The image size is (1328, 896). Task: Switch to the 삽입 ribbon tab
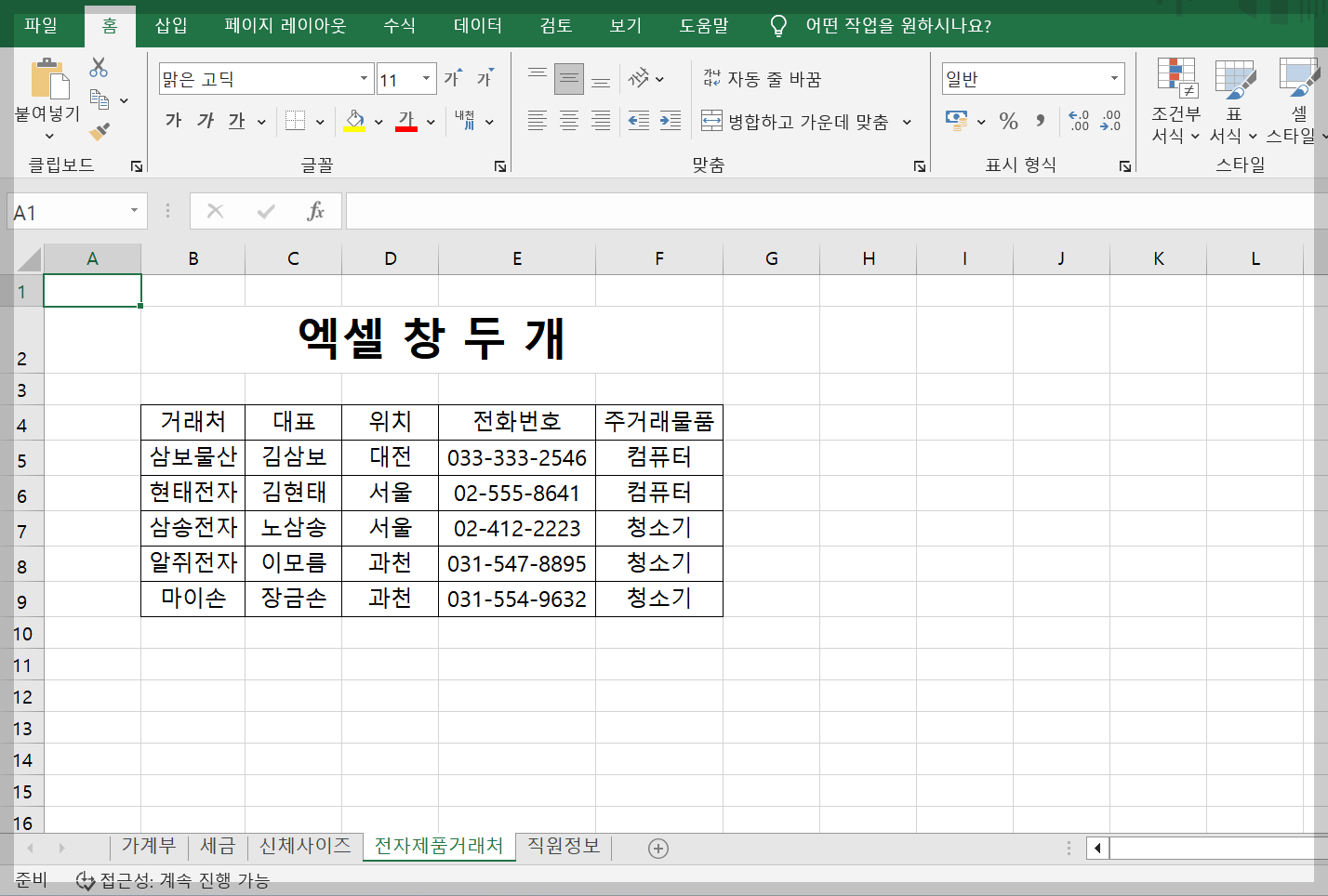[169, 26]
